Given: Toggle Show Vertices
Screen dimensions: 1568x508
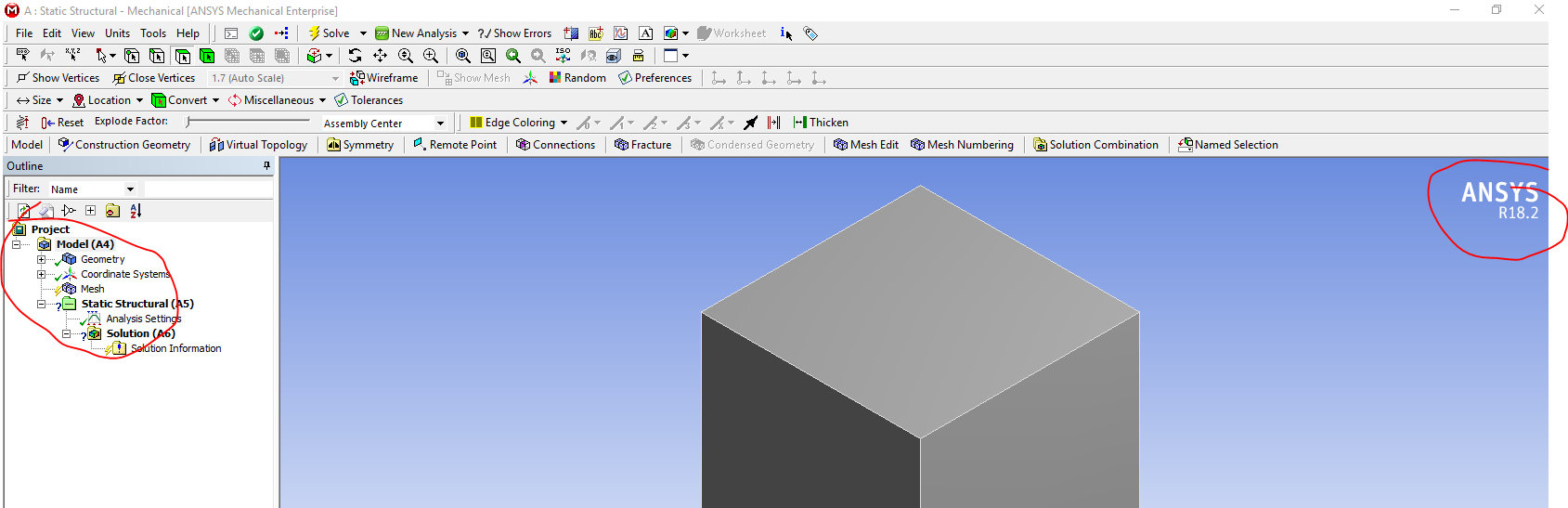Looking at the screenshot, I should (x=58, y=78).
